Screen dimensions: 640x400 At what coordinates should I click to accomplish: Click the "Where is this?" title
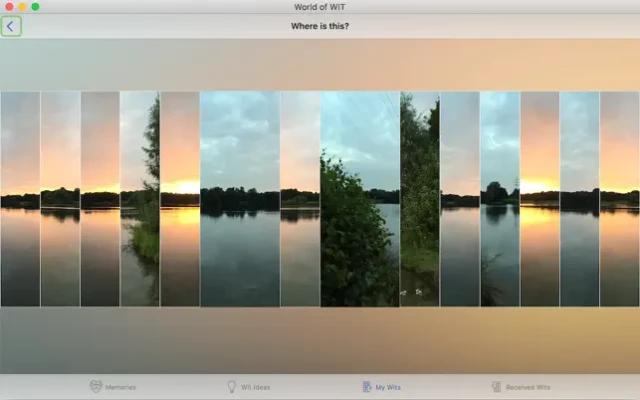320,27
